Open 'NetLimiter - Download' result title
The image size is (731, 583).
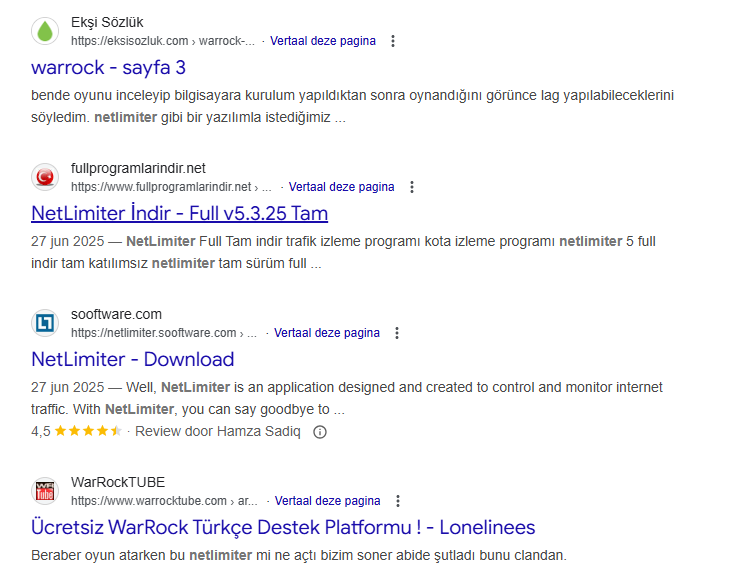[x=132, y=359]
